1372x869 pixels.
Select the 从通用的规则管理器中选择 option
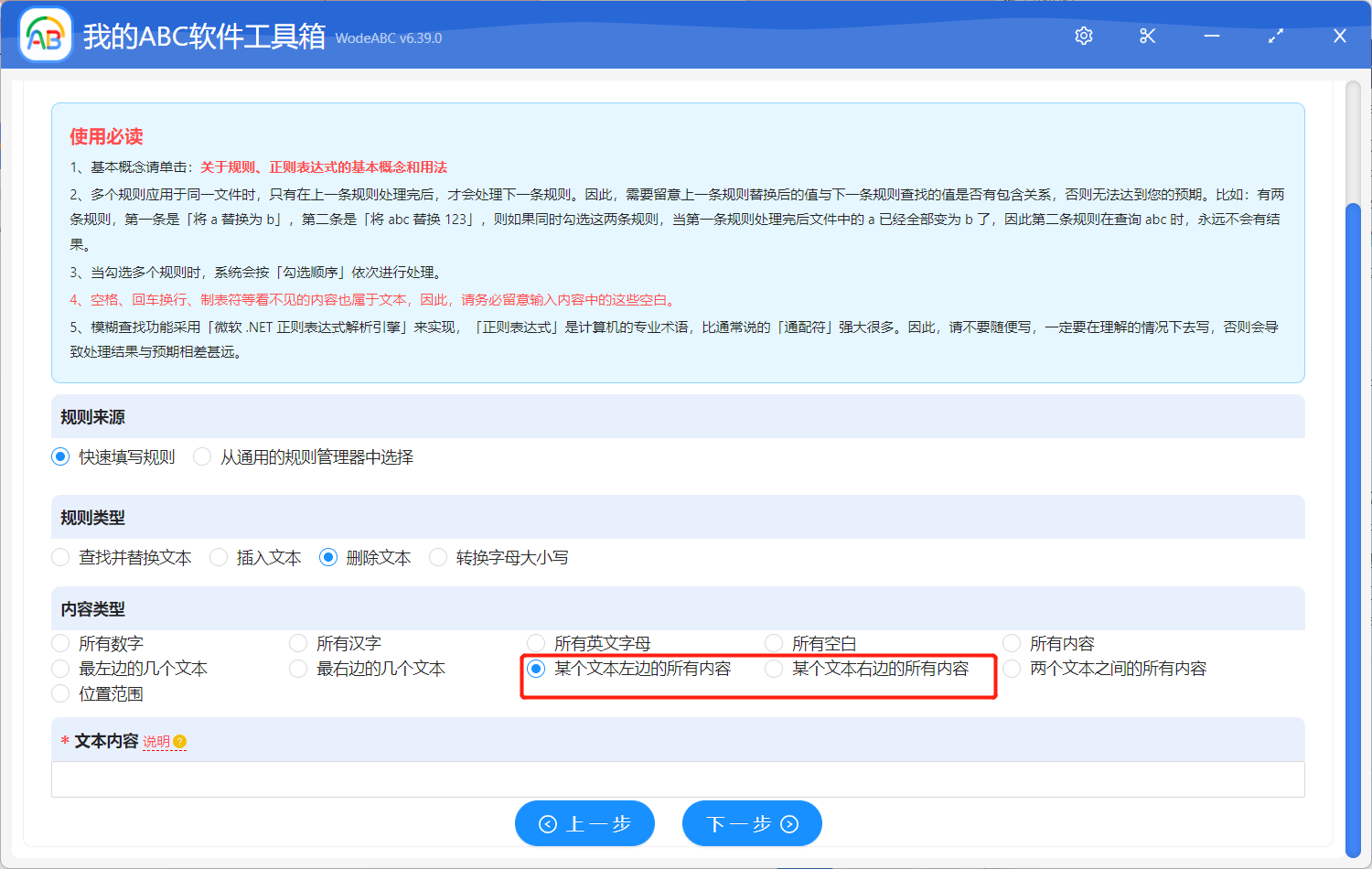tap(202, 457)
